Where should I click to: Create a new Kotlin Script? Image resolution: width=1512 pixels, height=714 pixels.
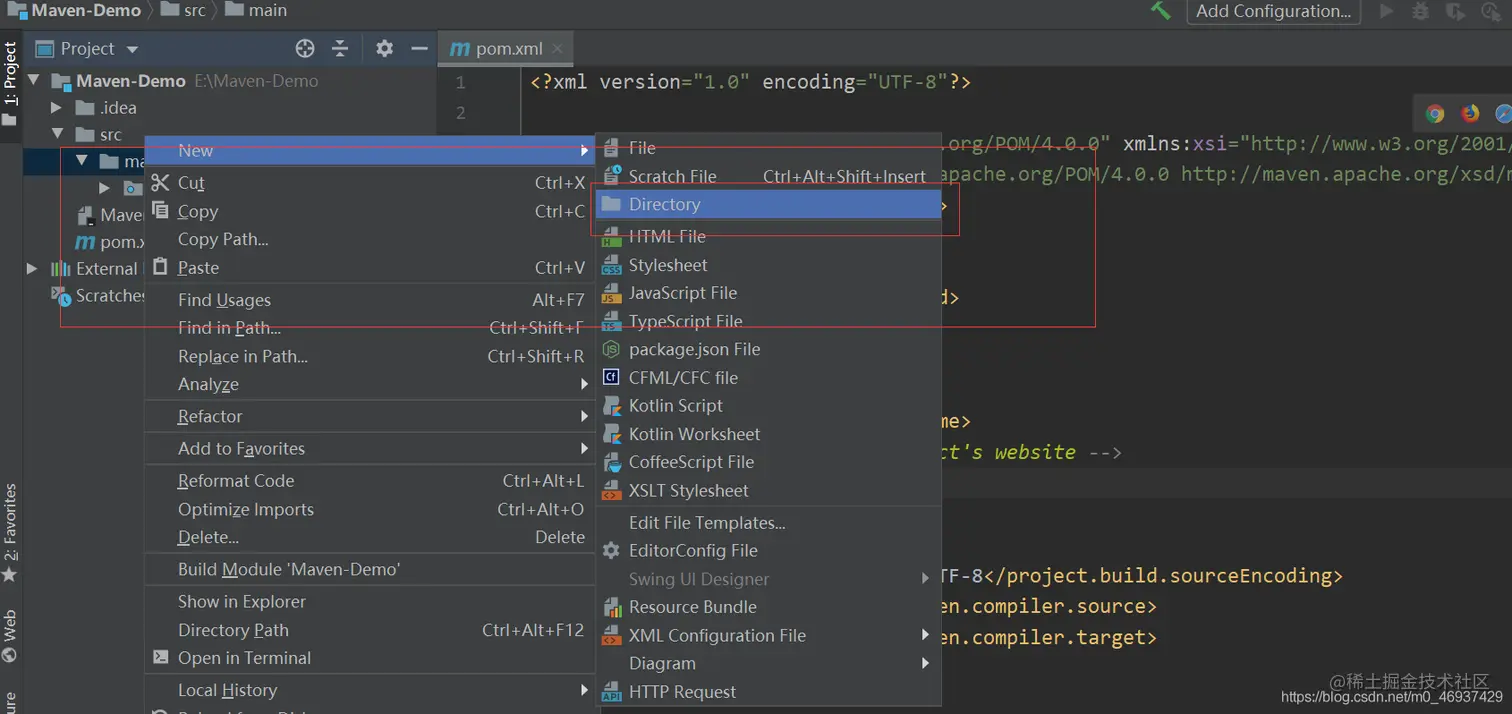[x=768, y=405]
